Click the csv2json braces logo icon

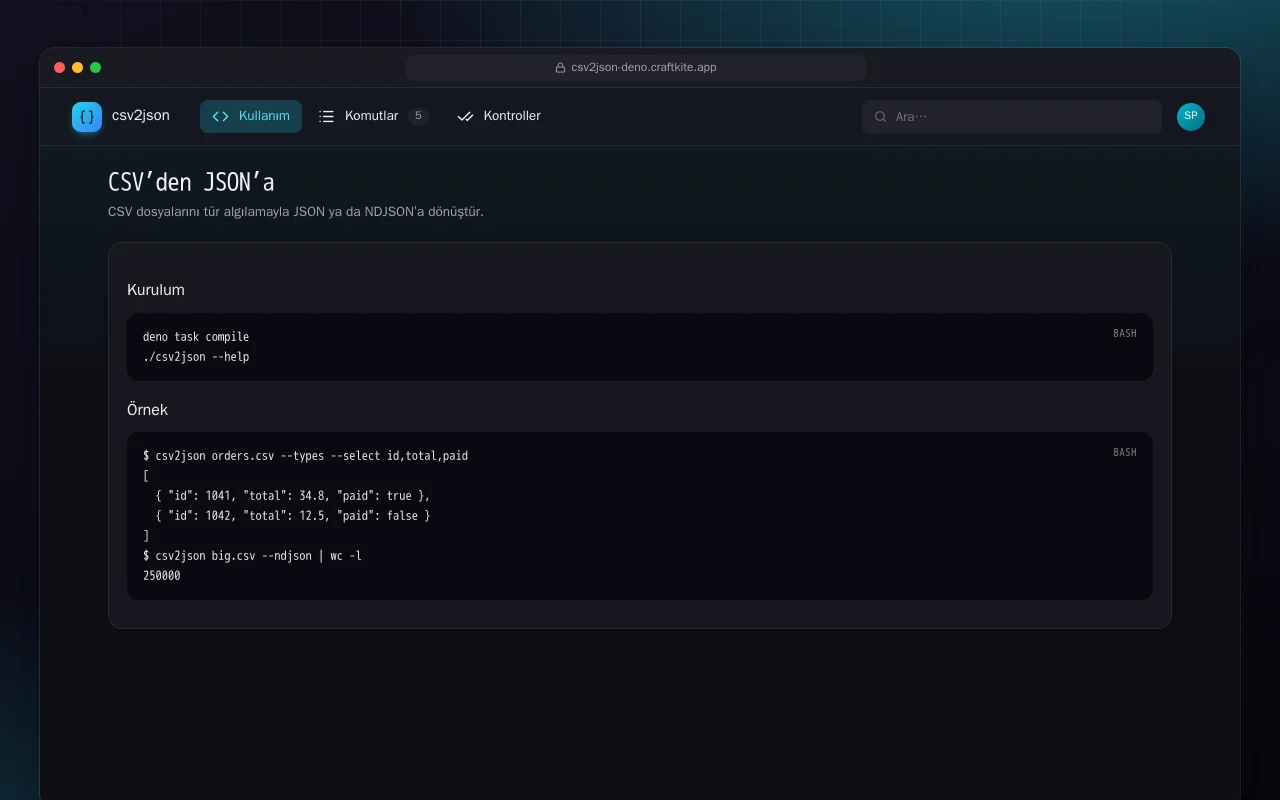pyautogui.click(x=87, y=117)
